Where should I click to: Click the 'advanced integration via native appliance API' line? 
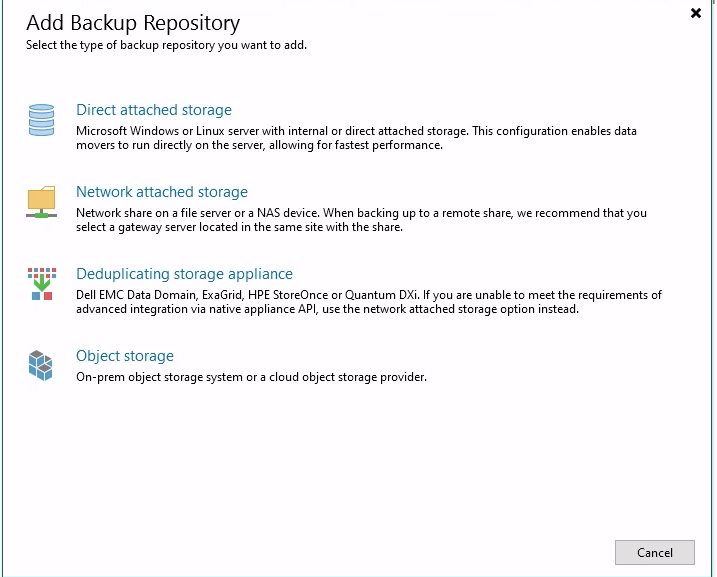[x=327, y=309]
